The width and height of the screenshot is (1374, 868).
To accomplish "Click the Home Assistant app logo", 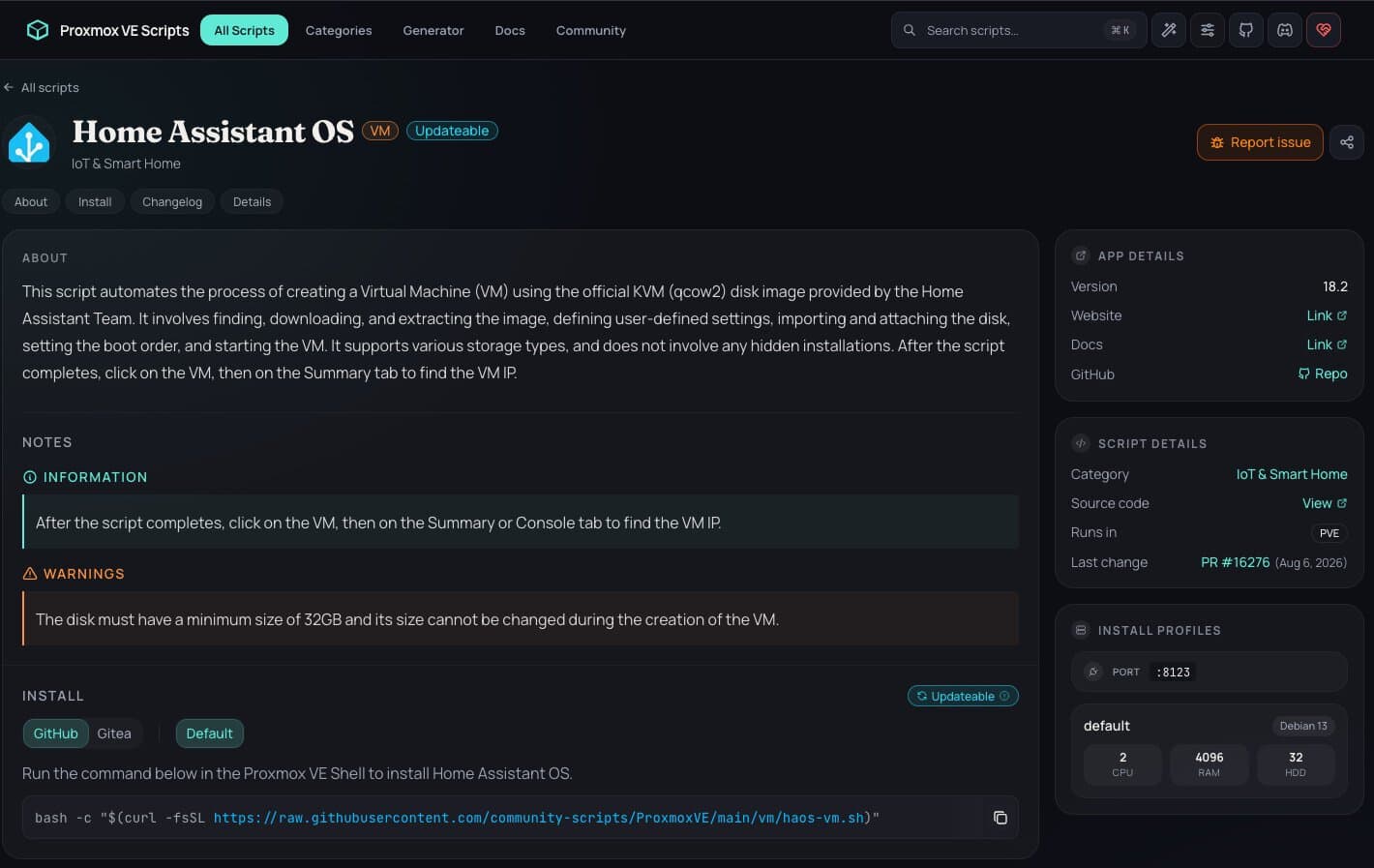I will 29,143.
